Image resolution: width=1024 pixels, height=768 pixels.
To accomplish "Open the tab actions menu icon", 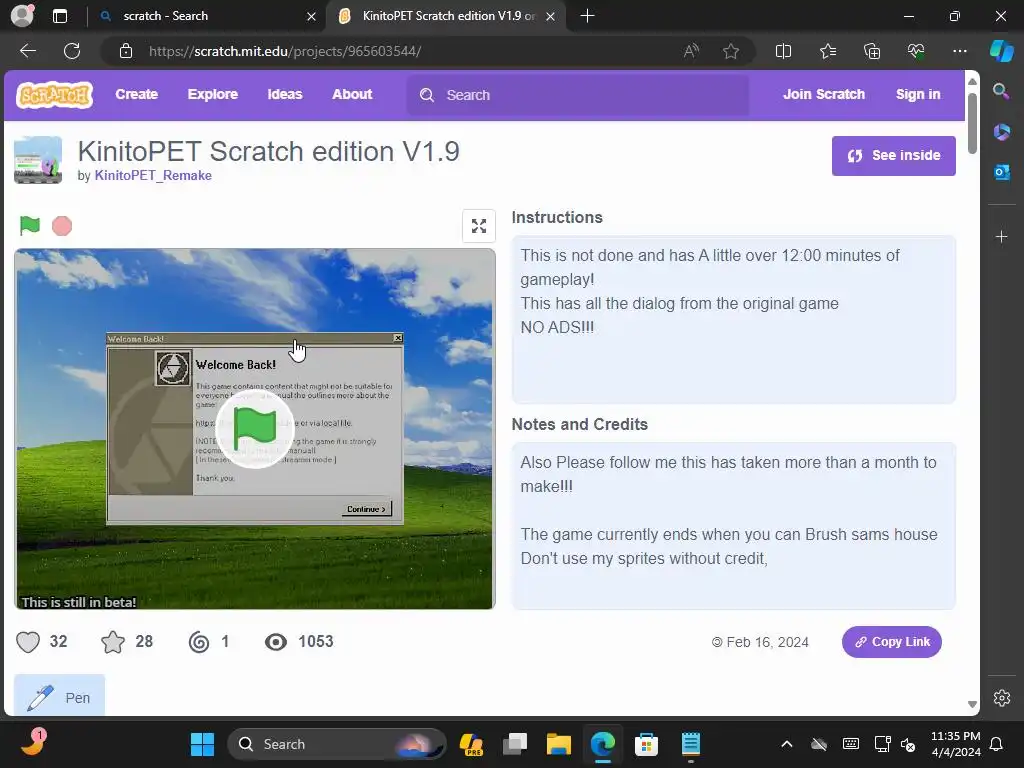I will point(59,16).
